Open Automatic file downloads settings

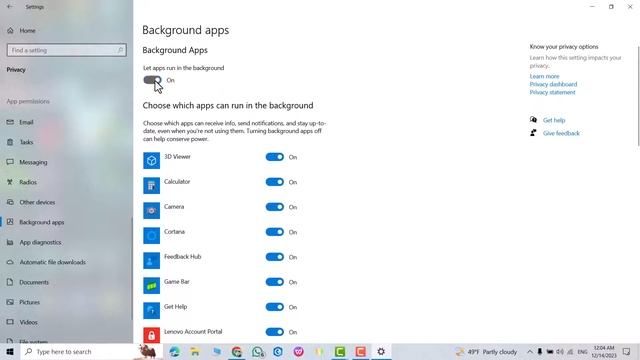click(x=66, y=262)
